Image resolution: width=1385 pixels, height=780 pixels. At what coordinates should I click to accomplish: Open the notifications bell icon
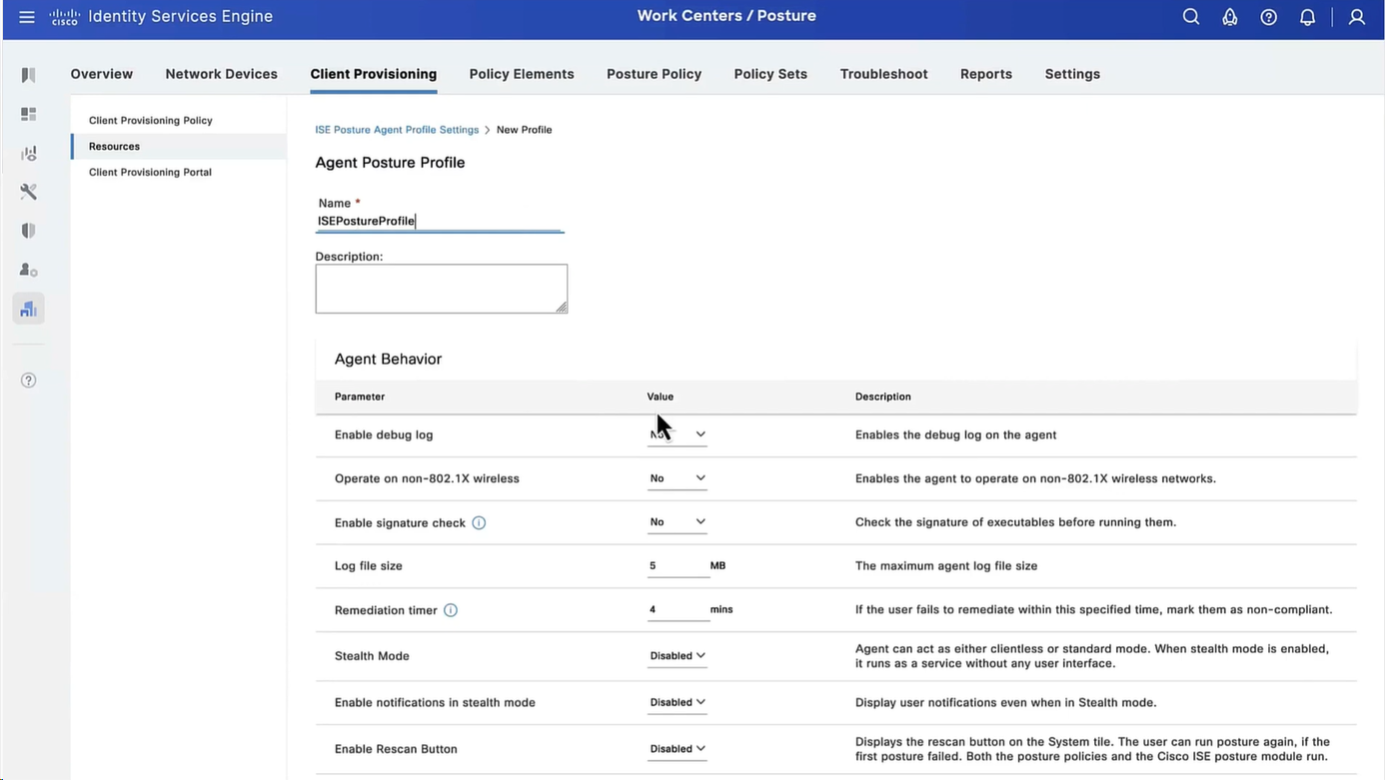(1307, 17)
